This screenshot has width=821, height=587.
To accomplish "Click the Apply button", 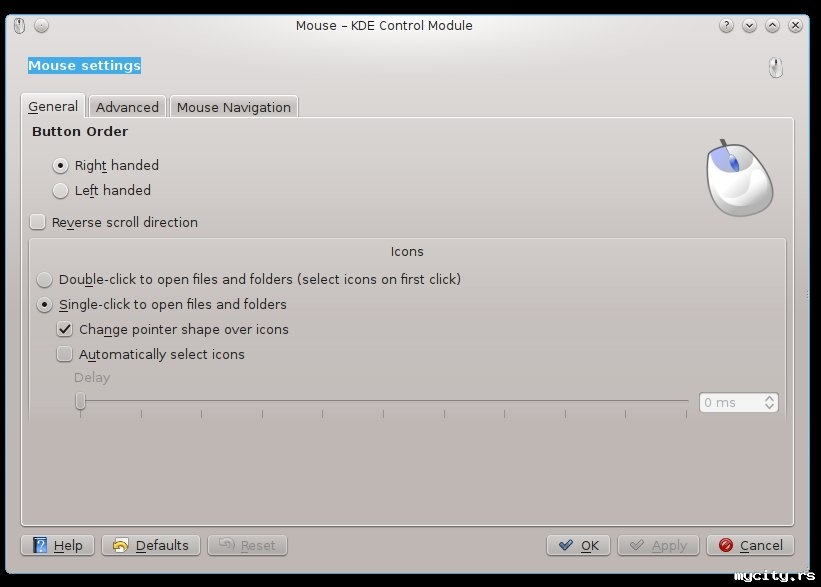I will point(658,545).
